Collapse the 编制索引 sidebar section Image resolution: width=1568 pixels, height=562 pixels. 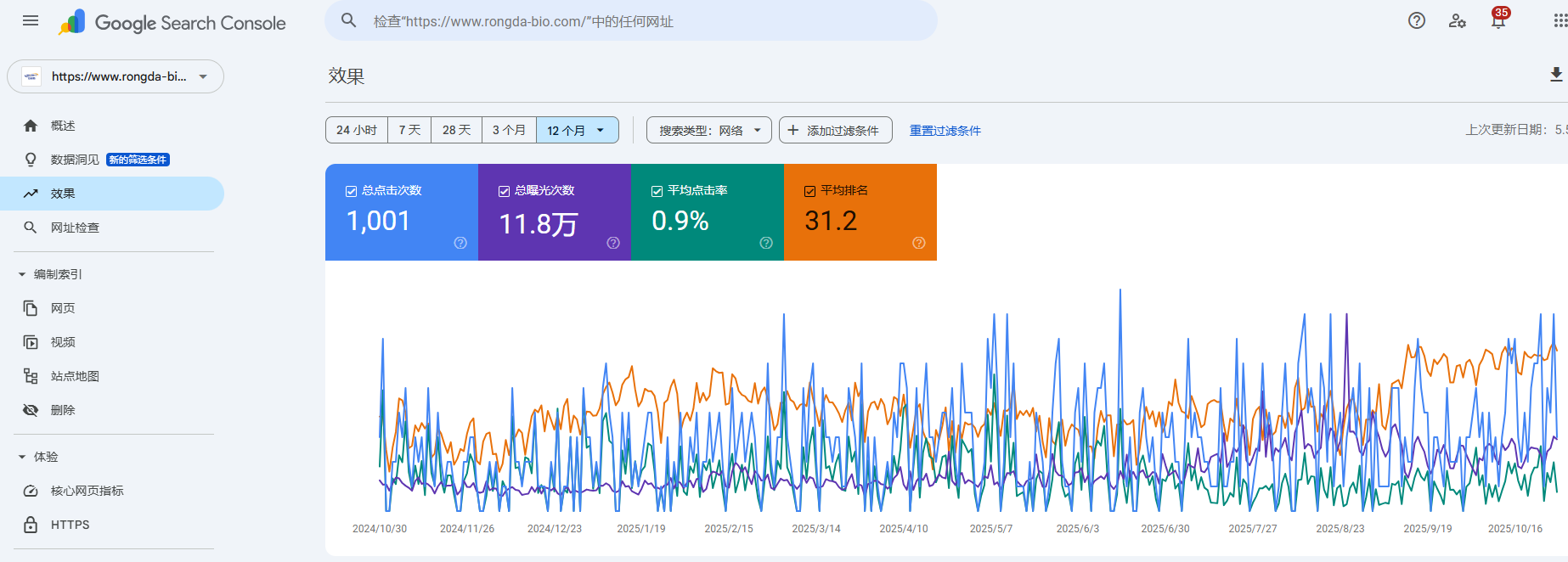(23, 274)
